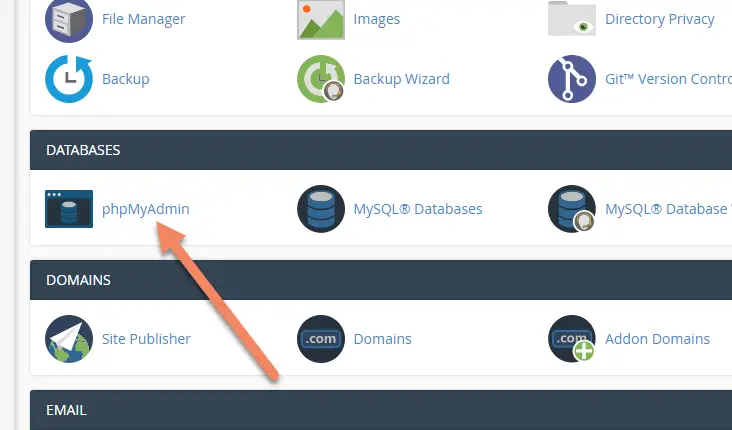Collapse the DATABASES section header
Image resolution: width=732 pixels, height=430 pixels.
pyautogui.click(x=381, y=150)
